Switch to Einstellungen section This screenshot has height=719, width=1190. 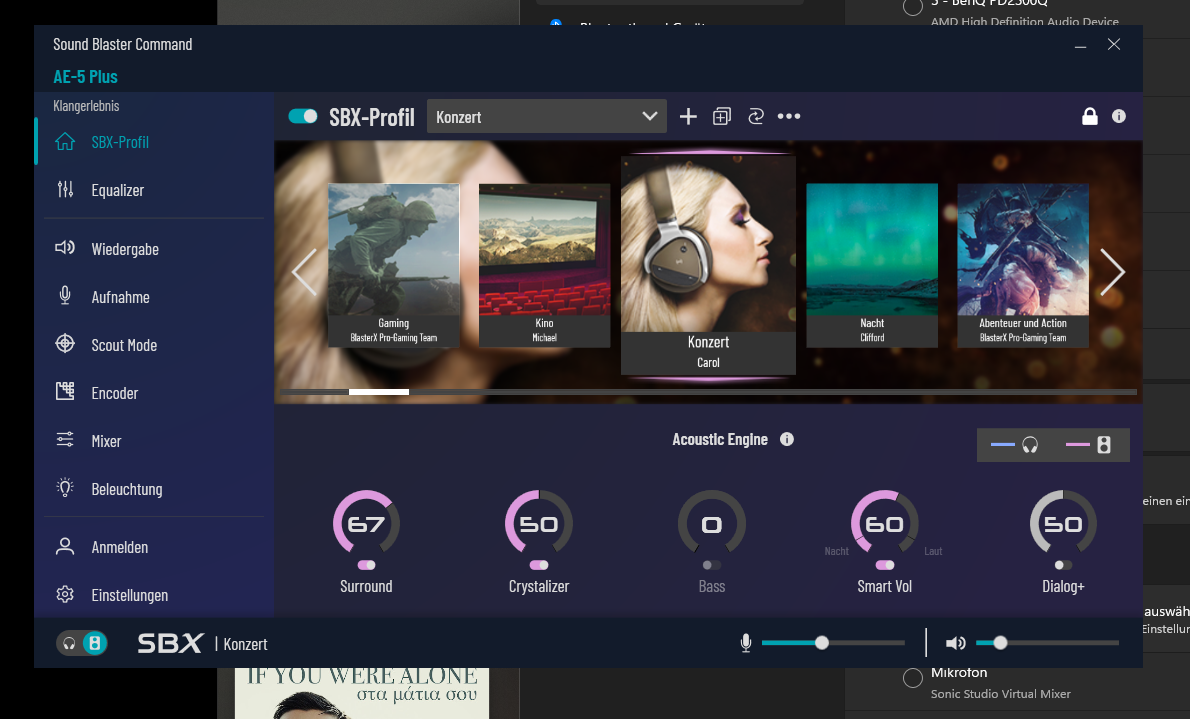point(130,595)
